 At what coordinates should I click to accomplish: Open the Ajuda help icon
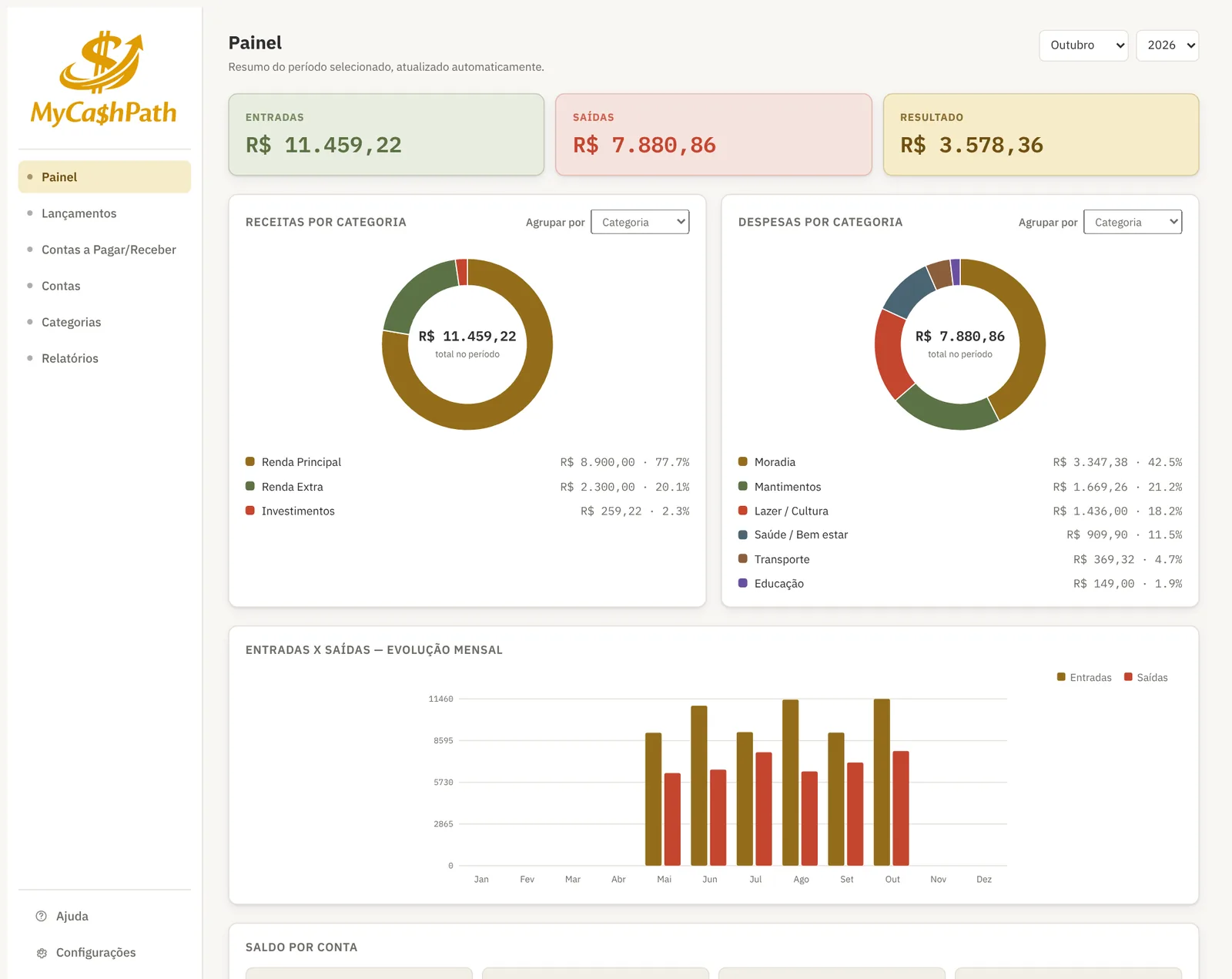pyautogui.click(x=42, y=916)
